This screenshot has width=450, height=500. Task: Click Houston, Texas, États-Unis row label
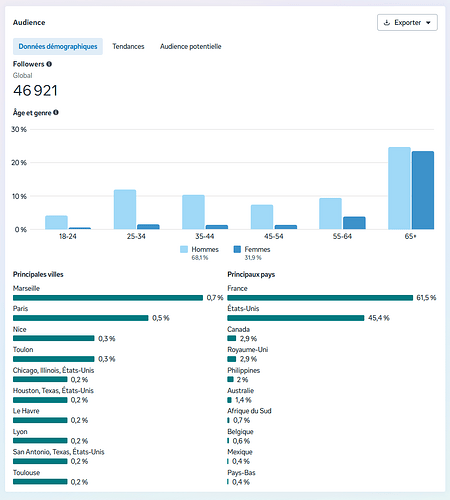(53, 391)
